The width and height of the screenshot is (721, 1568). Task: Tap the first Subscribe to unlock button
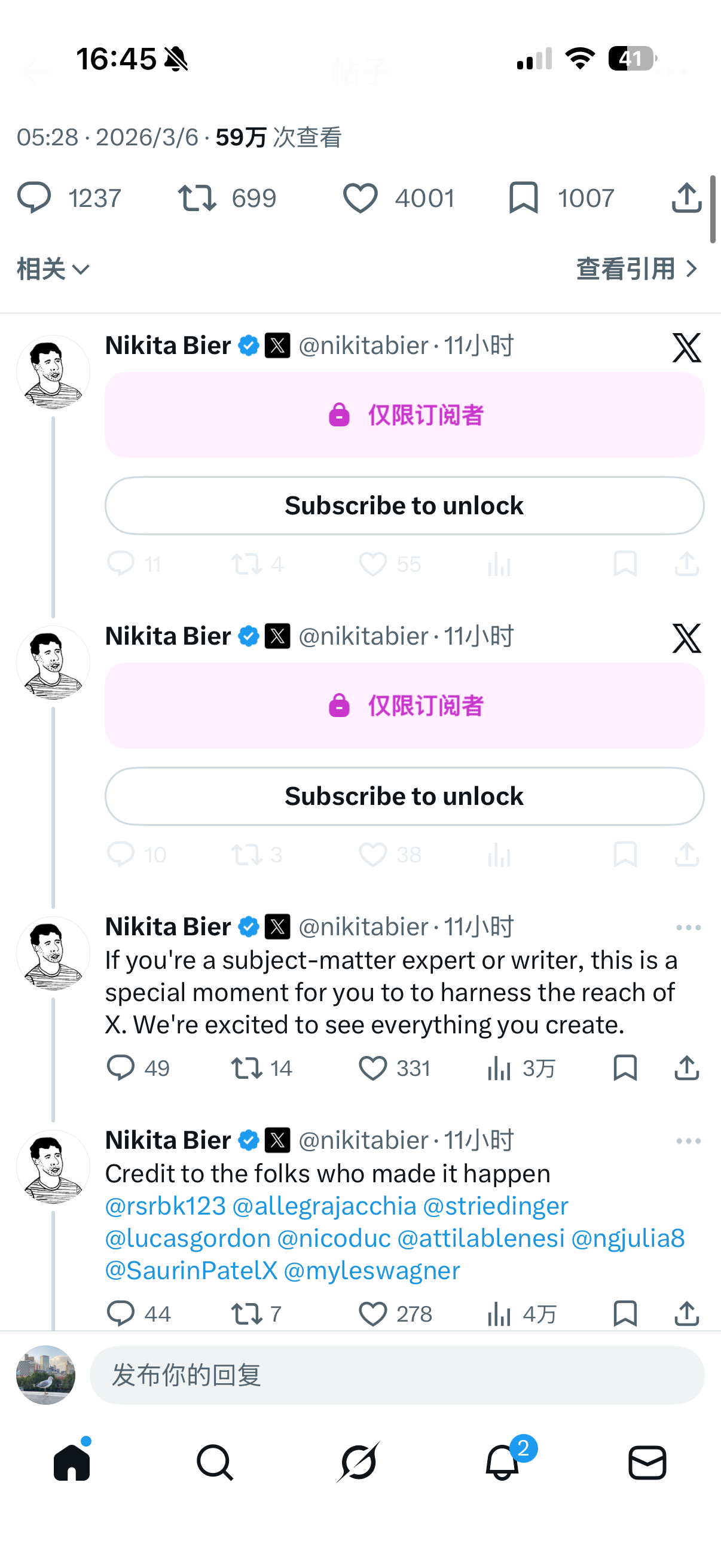405,506
